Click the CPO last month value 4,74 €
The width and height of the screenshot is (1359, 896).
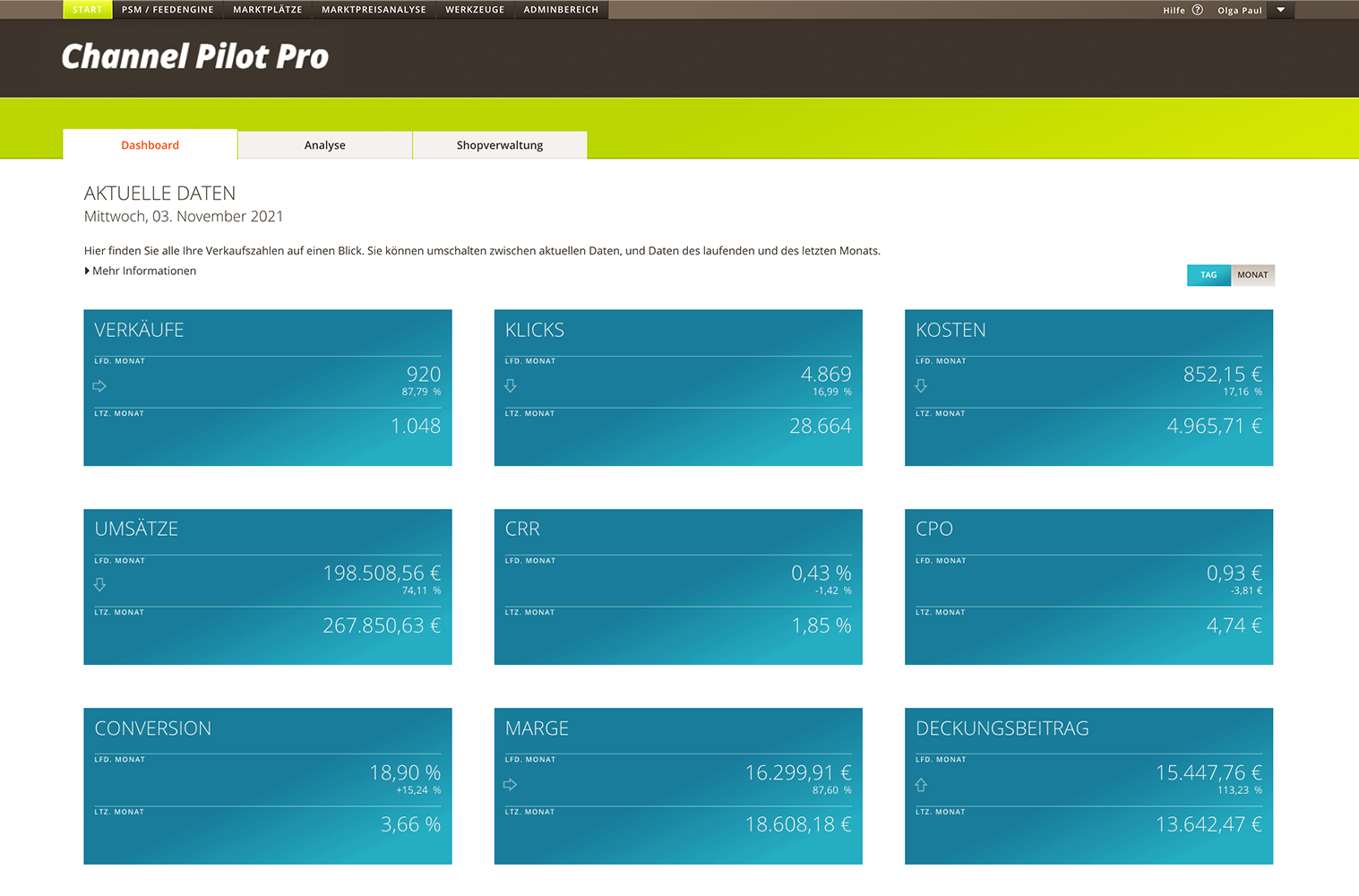click(x=1234, y=625)
